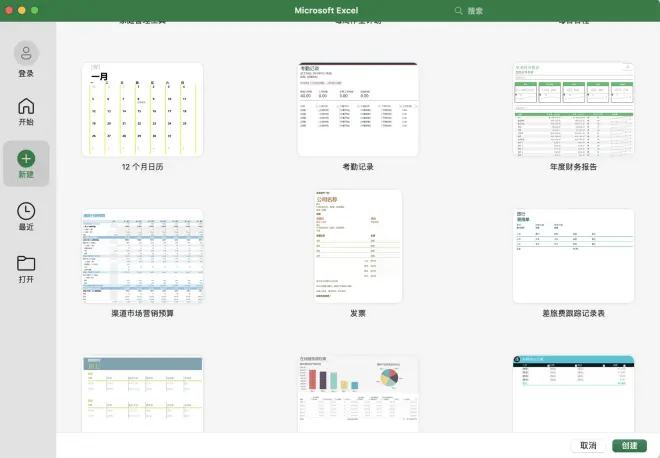The width and height of the screenshot is (660, 458).
Task: Choose the teal header list template
Action: [x=573, y=394]
